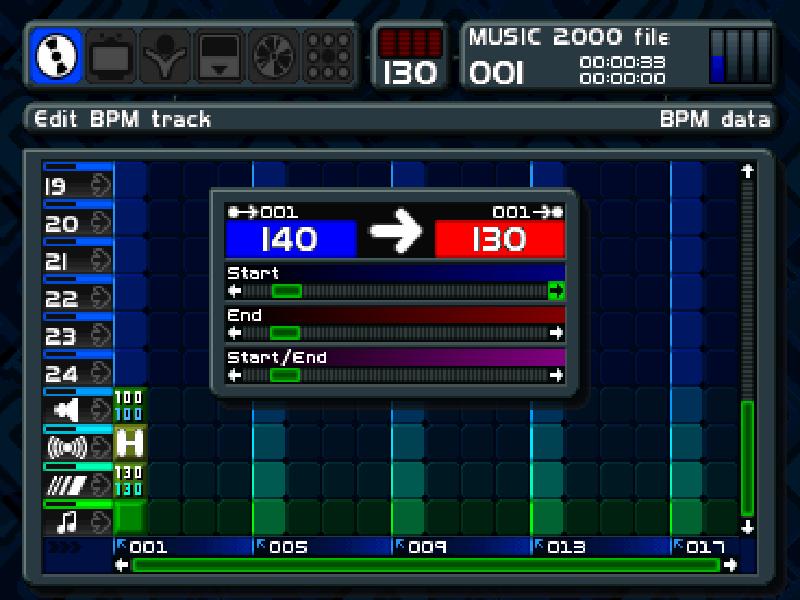Select track number 19 label
The height and width of the screenshot is (600, 800).
pyautogui.click(x=55, y=187)
